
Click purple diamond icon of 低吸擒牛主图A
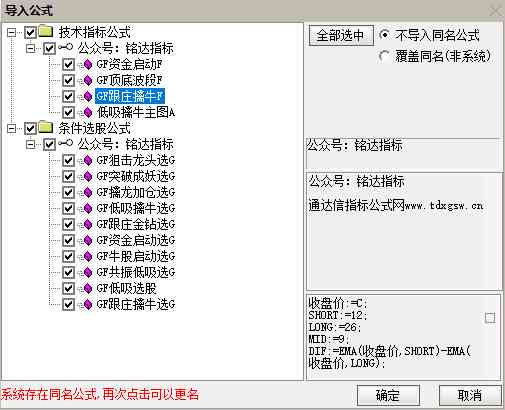coord(88,112)
